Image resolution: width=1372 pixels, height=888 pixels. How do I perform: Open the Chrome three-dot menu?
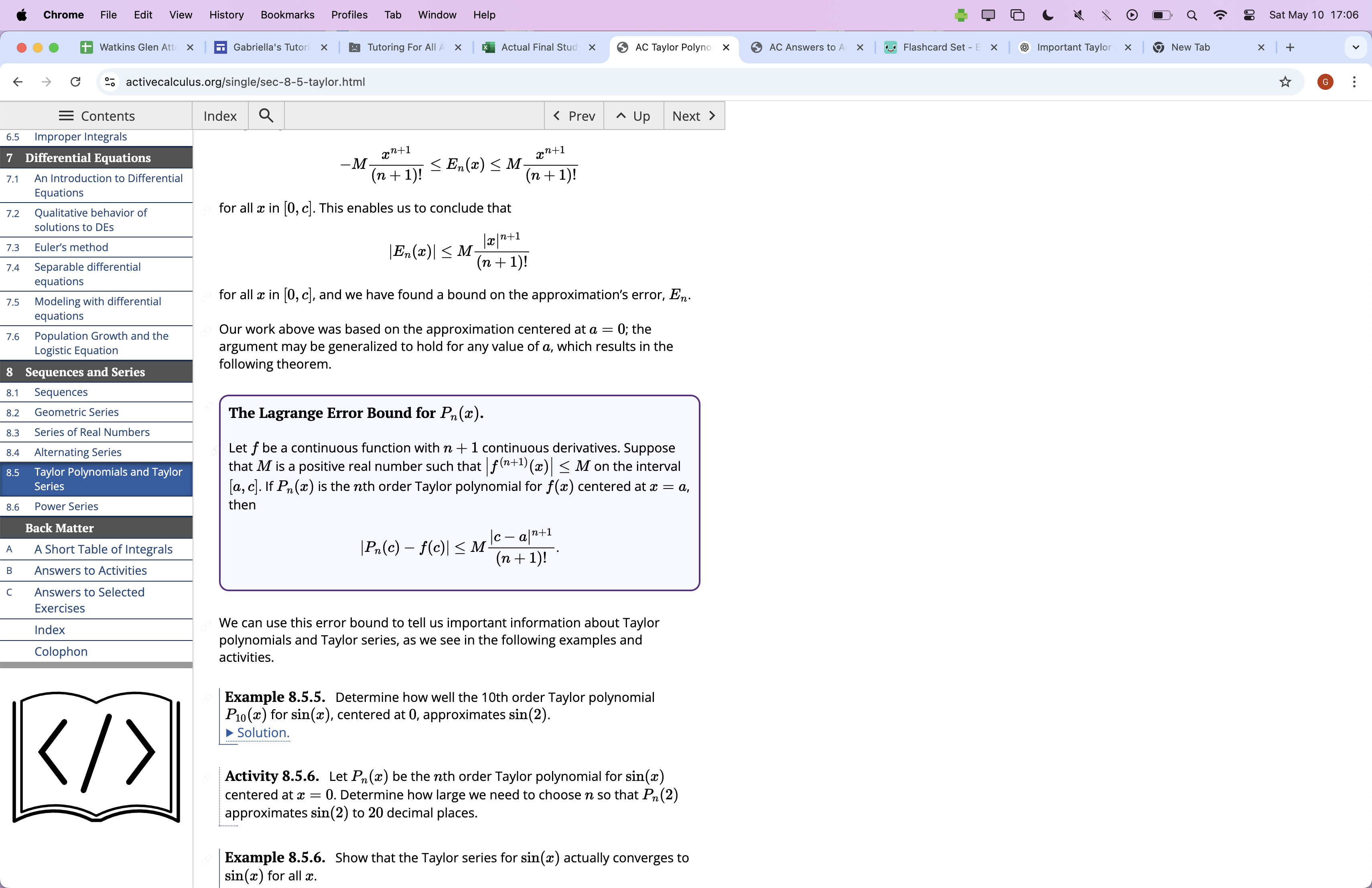[x=1354, y=82]
